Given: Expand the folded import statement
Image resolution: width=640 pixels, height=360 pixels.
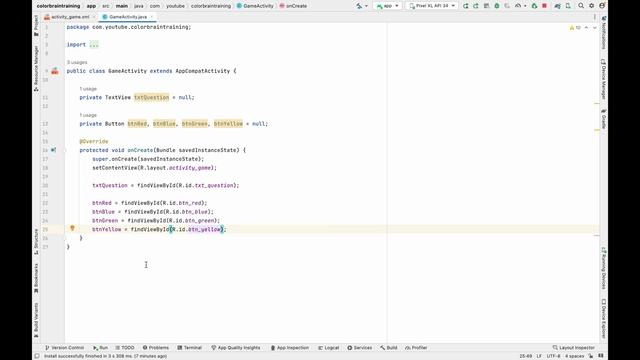Looking at the screenshot, I should click(94, 44).
